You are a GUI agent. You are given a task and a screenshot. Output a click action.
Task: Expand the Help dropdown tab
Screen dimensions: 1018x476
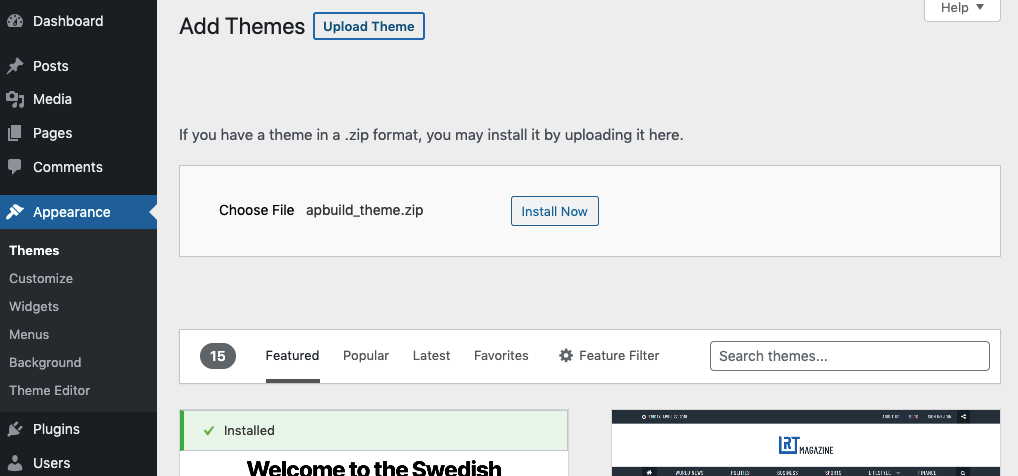coord(963,8)
